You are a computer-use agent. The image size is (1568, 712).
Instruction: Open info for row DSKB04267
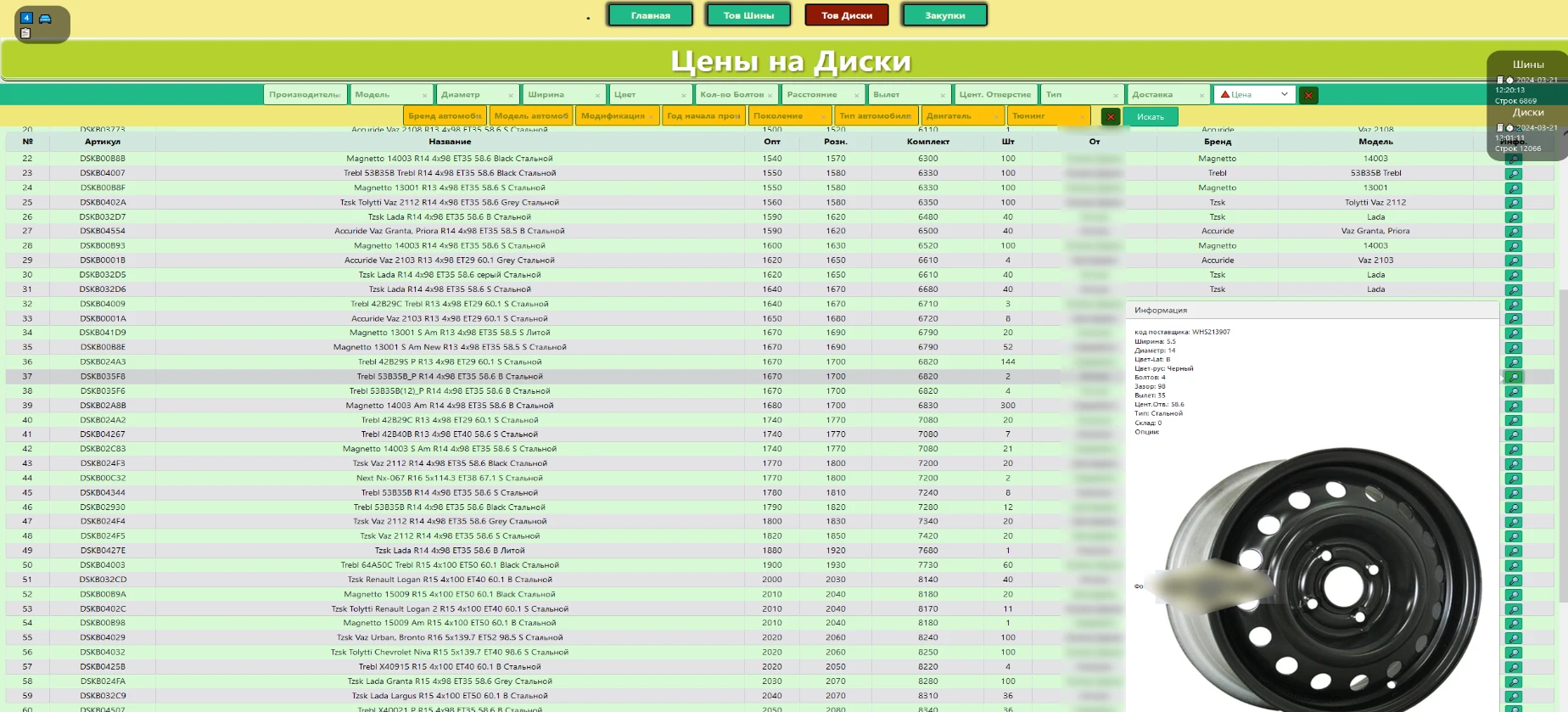pyautogui.click(x=1513, y=435)
